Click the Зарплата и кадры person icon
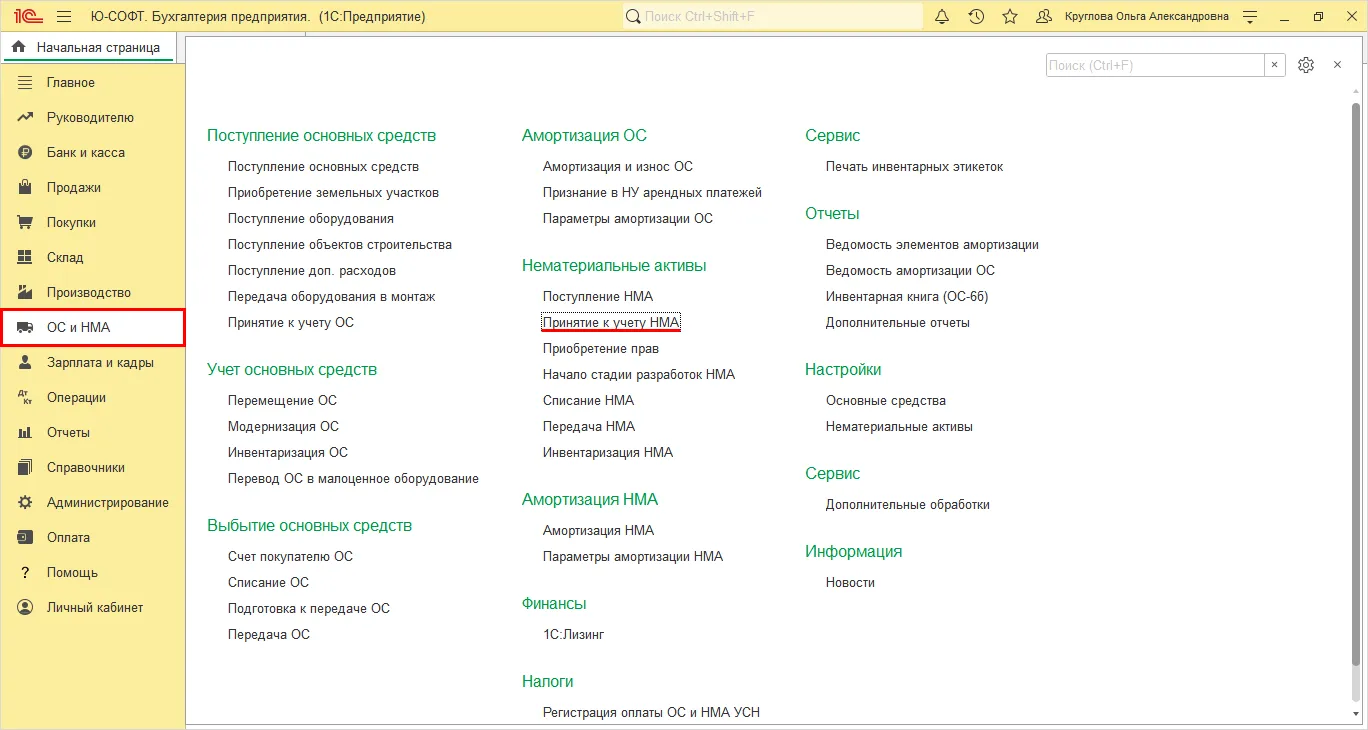 coord(26,363)
